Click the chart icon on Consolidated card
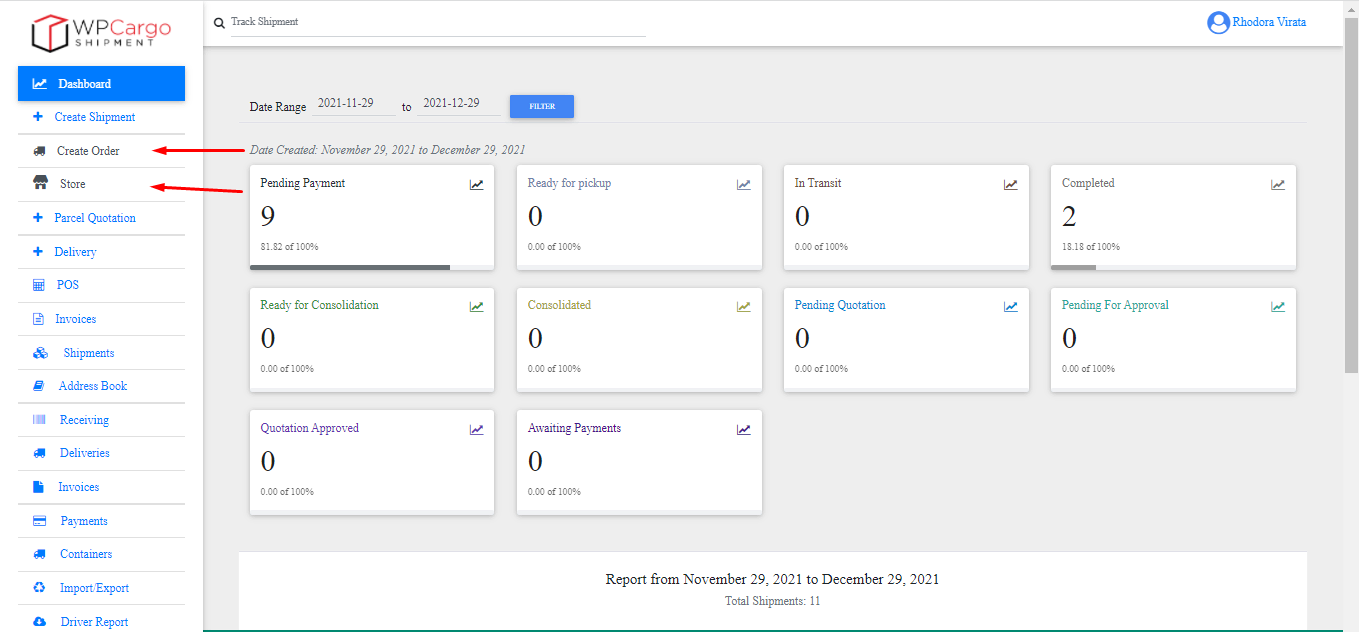Viewport: 1359px width, 632px height. pos(744,307)
